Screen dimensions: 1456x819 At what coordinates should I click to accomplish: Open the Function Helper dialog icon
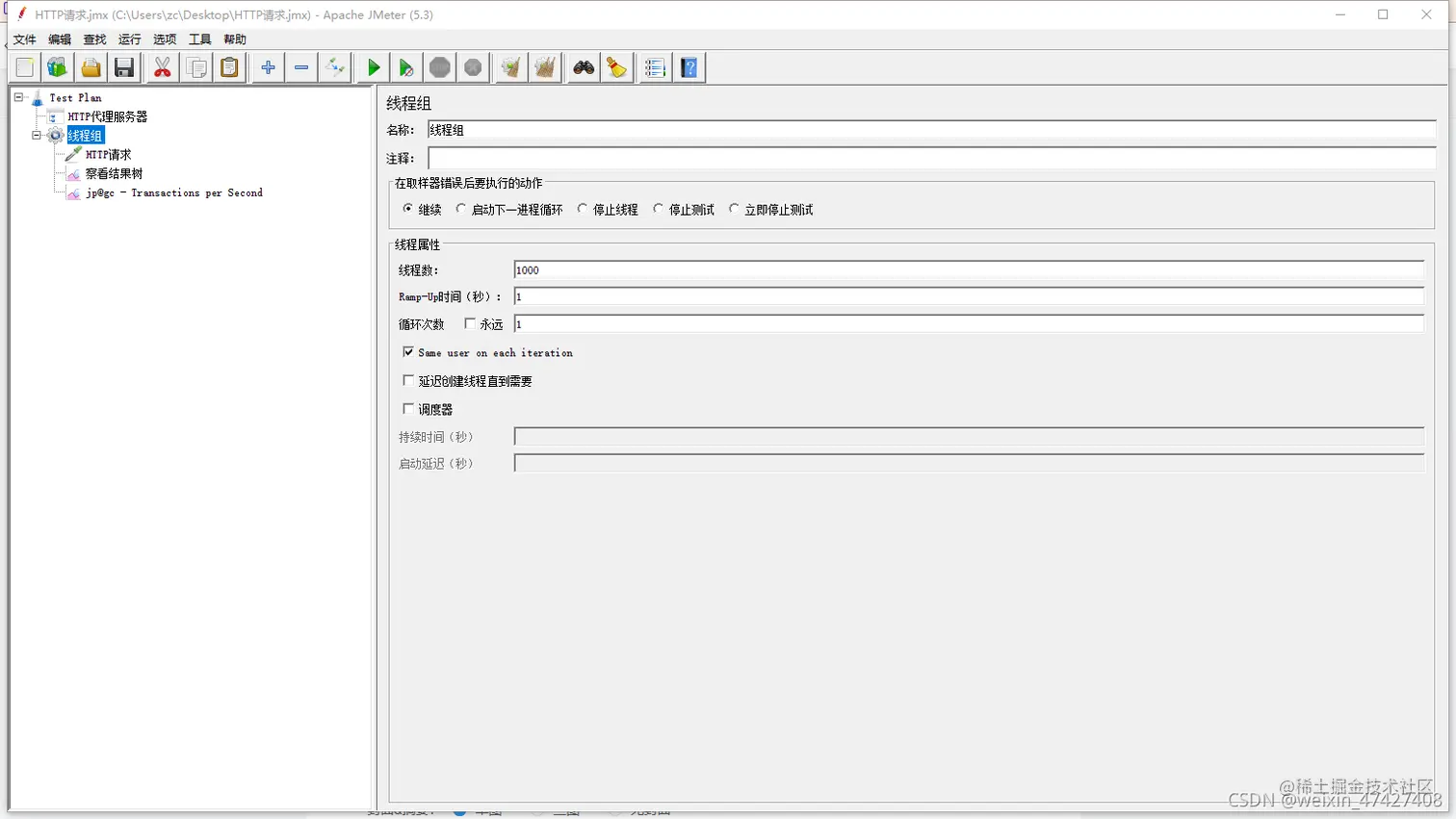click(x=656, y=67)
